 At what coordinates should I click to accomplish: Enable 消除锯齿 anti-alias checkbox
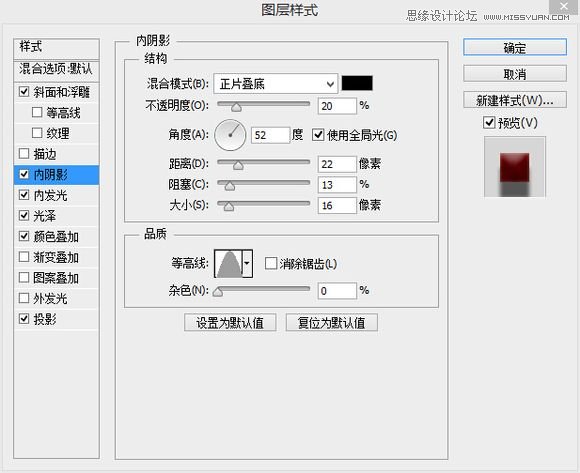click(271, 264)
